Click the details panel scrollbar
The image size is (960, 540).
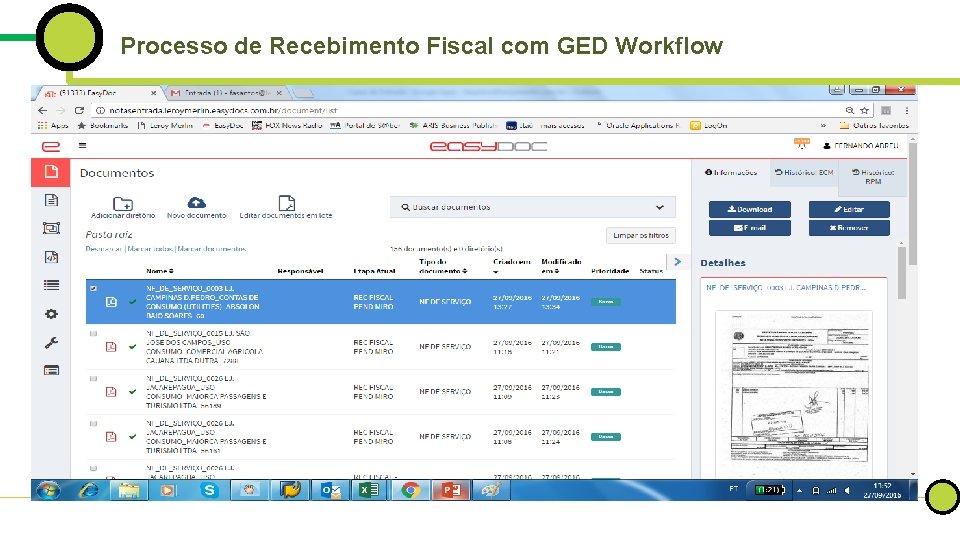tap(902, 273)
